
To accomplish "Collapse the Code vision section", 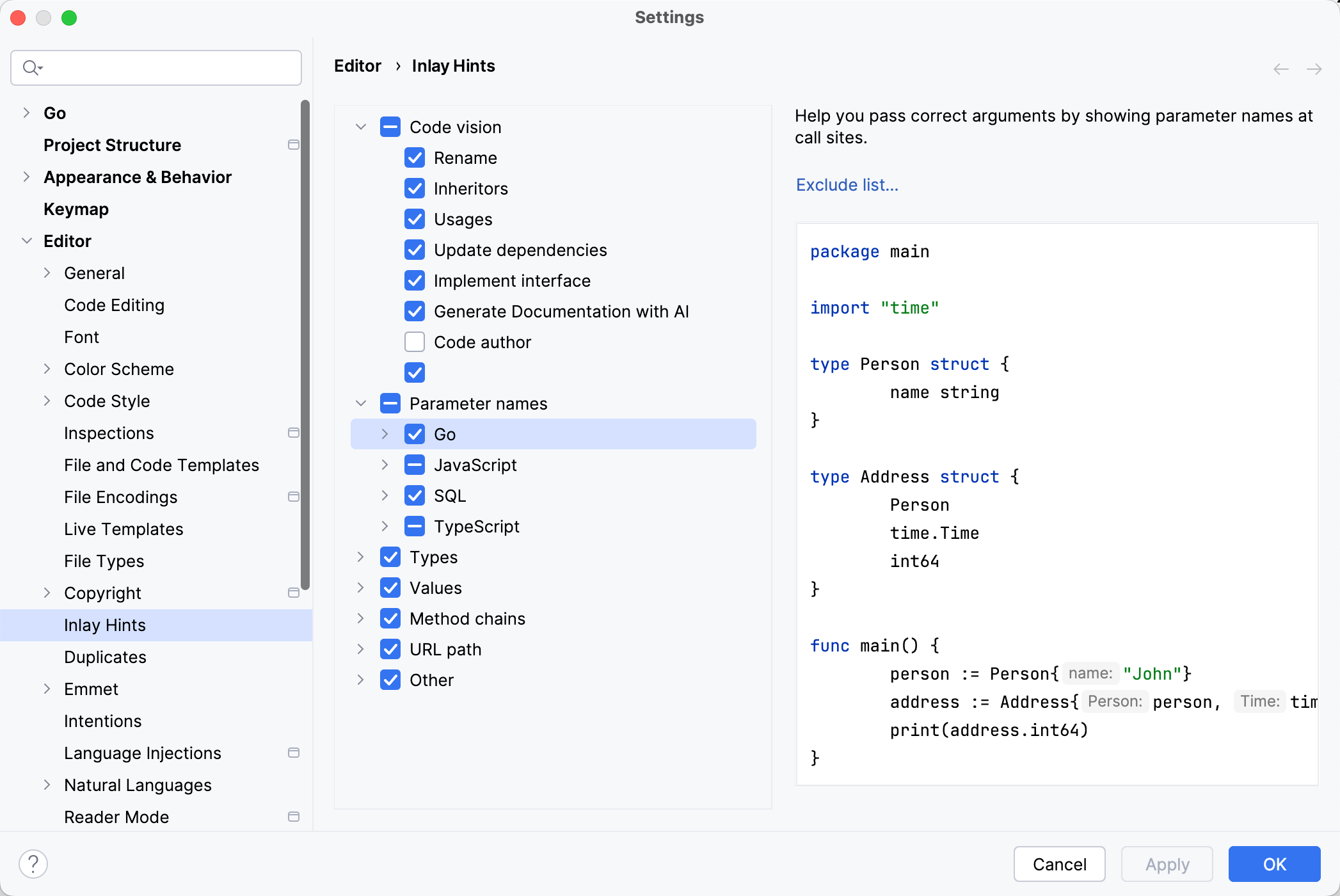I will tap(360, 127).
